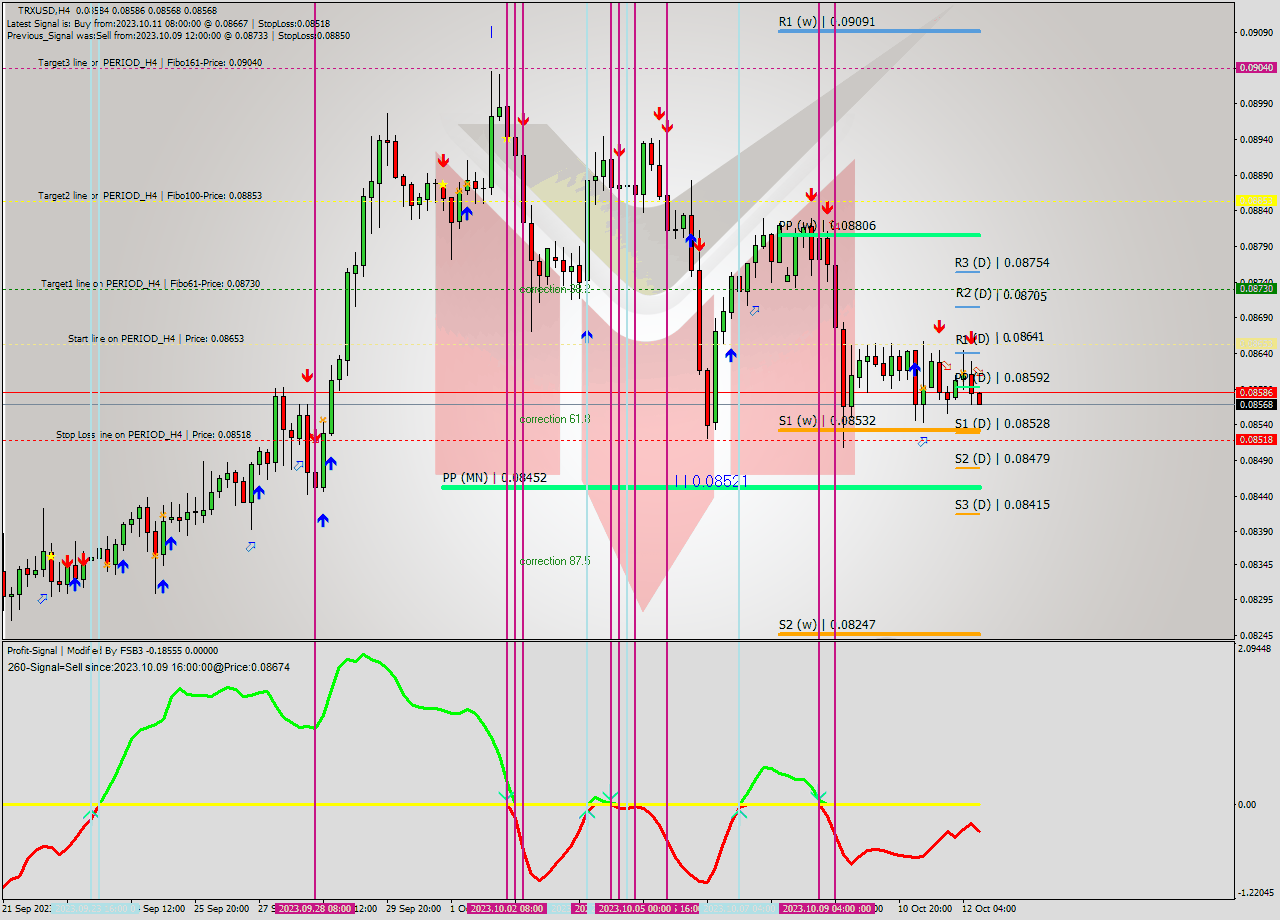Viewport: 1280px width, 920px height.
Task: Select the R2 (D) 0.08705 daily label
Action: point(1002,295)
